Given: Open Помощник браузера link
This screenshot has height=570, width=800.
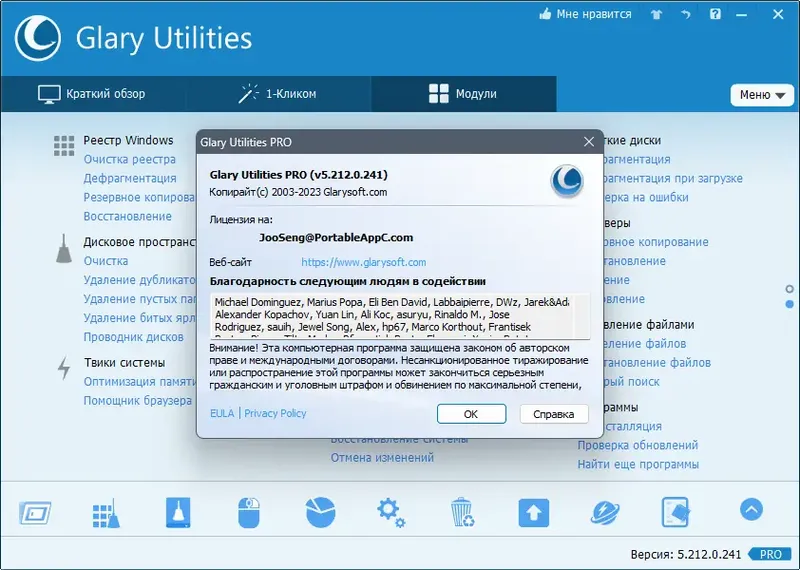Looking at the screenshot, I should 138,401.
